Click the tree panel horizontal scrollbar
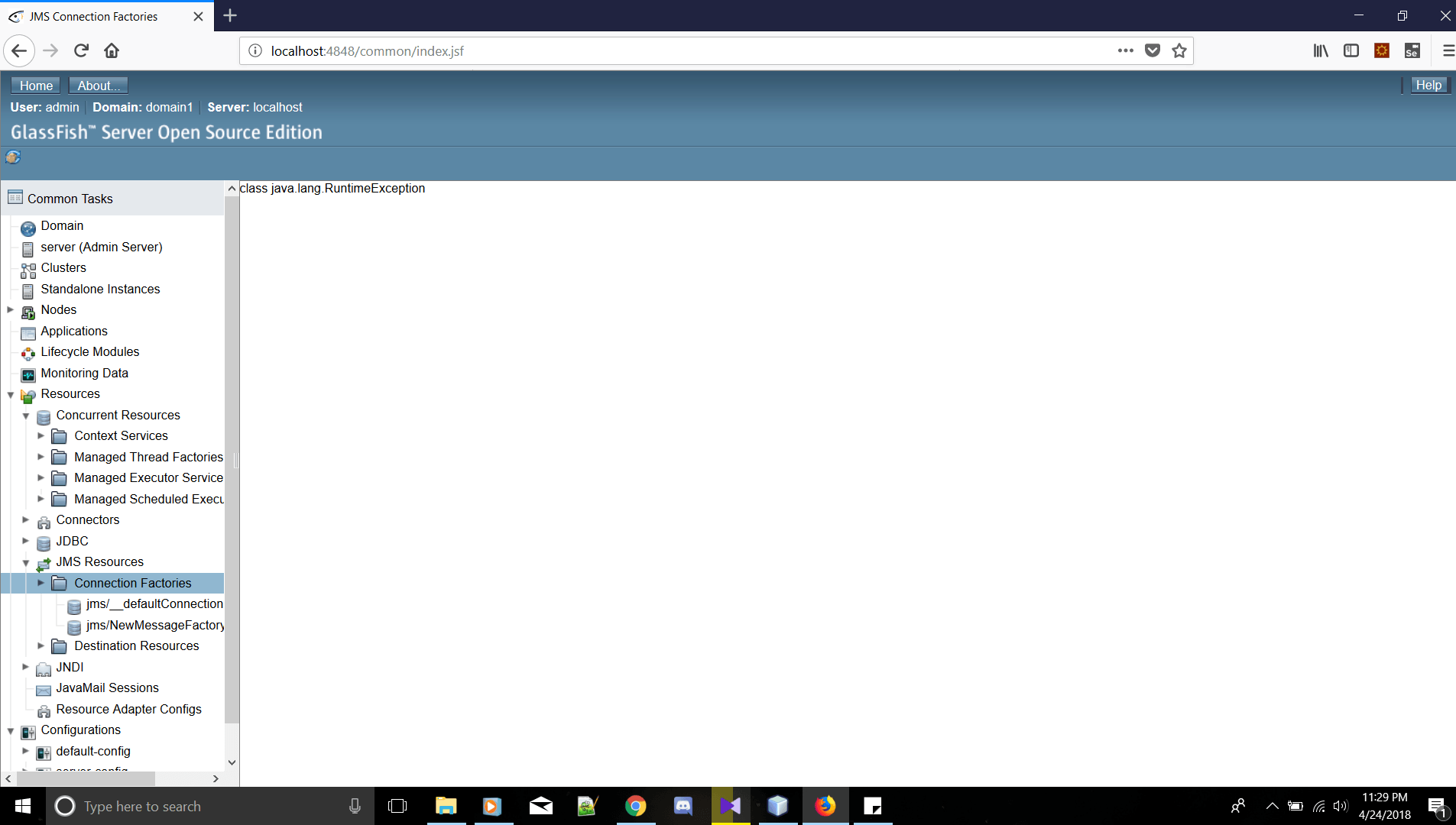This screenshot has height=825, width=1456. click(86, 778)
